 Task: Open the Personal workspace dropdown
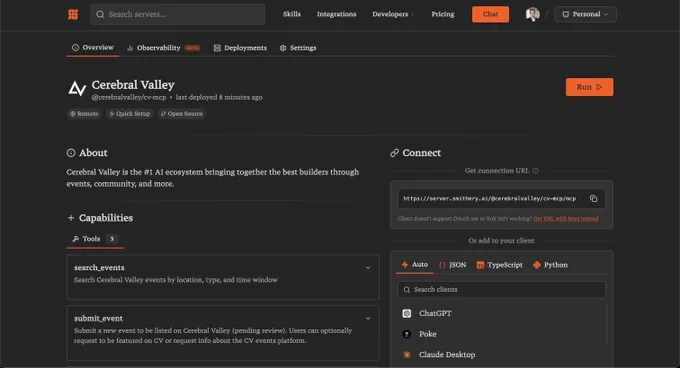(585, 14)
